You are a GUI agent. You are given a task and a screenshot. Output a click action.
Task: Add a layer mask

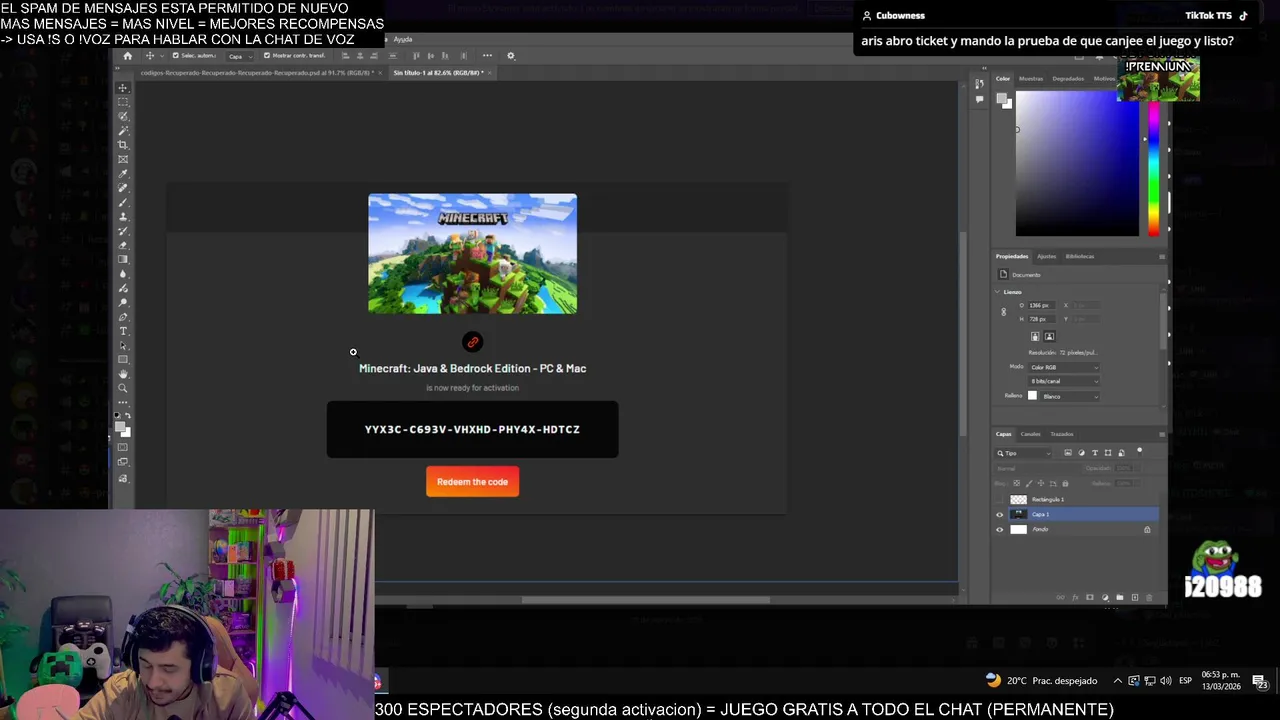[1090, 597]
